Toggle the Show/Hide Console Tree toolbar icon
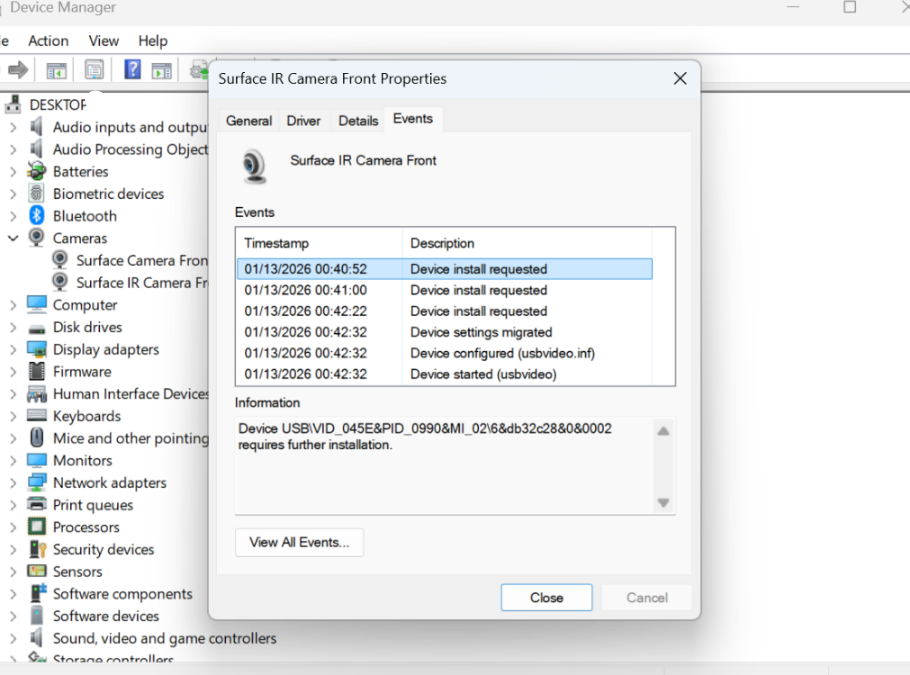This screenshot has width=910, height=675. [x=56, y=71]
